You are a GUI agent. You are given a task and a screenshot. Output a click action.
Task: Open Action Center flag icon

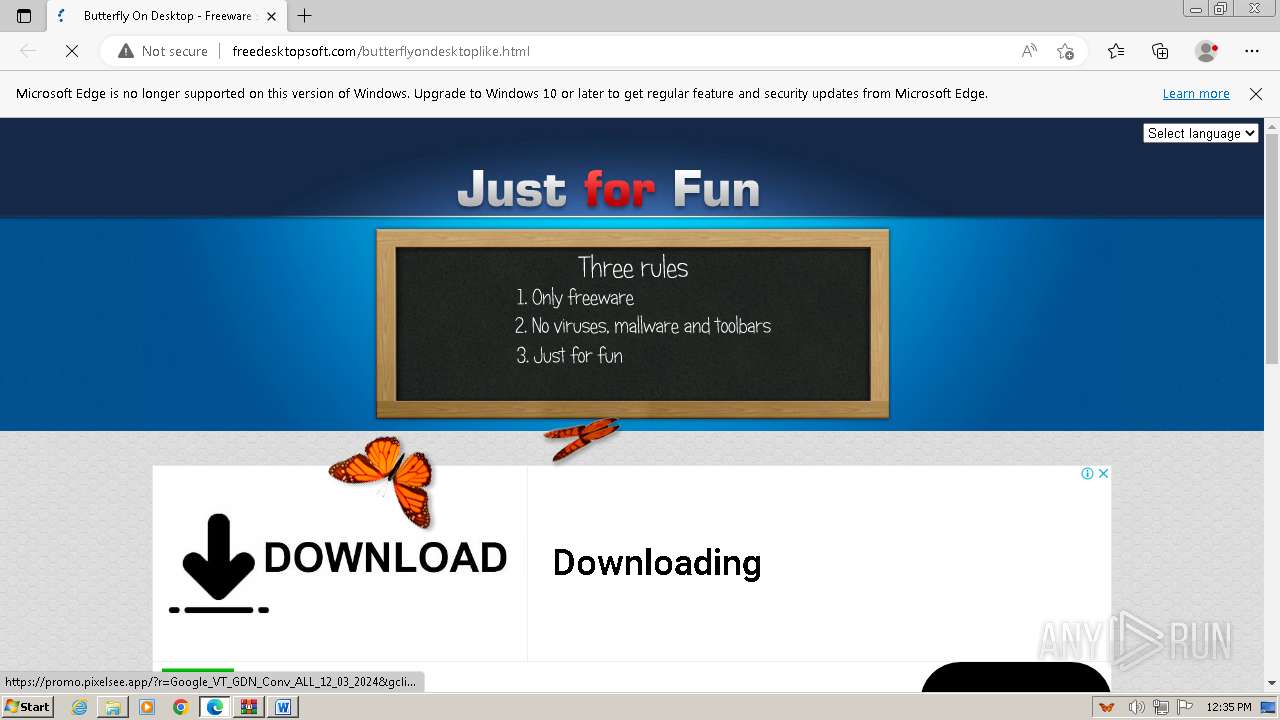coord(1183,707)
